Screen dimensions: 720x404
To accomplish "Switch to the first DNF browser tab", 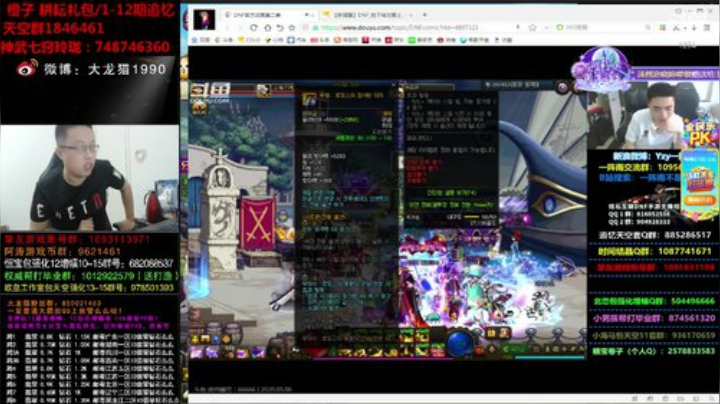I will click(269, 15).
